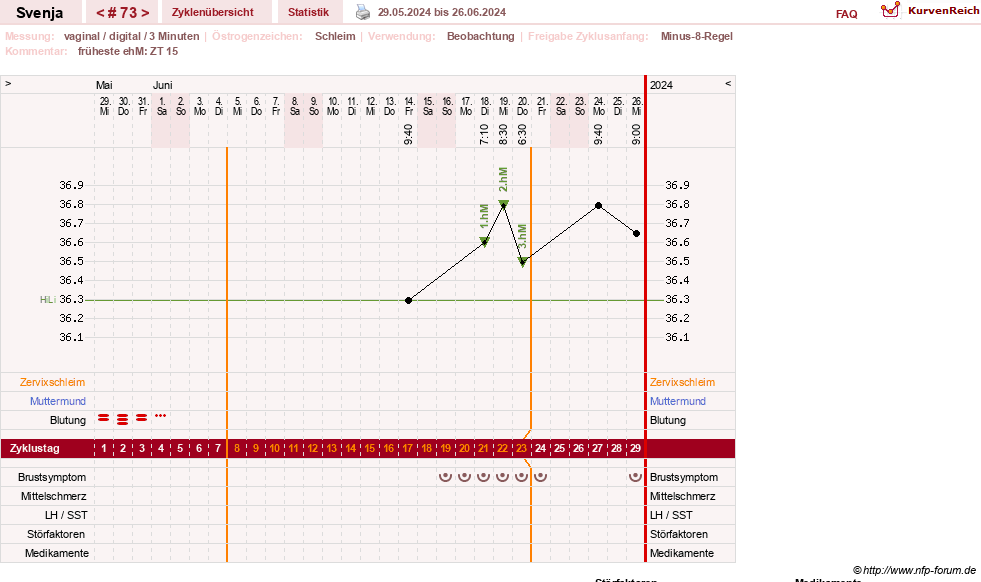Image resolution: width=981 pixels, height=582 pixels.
Task: Open the KurvenReich logo link
Action: pos(930,11)
